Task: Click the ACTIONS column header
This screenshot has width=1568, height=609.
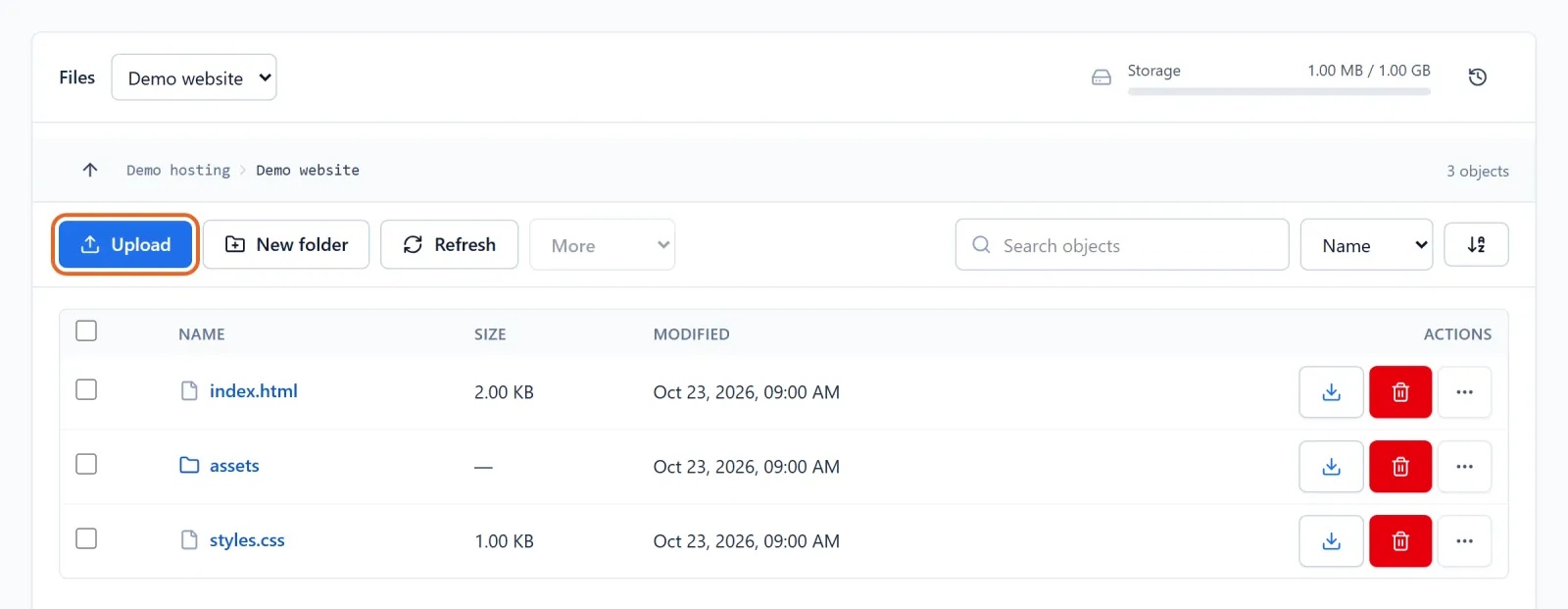Action: [1457, 334]
